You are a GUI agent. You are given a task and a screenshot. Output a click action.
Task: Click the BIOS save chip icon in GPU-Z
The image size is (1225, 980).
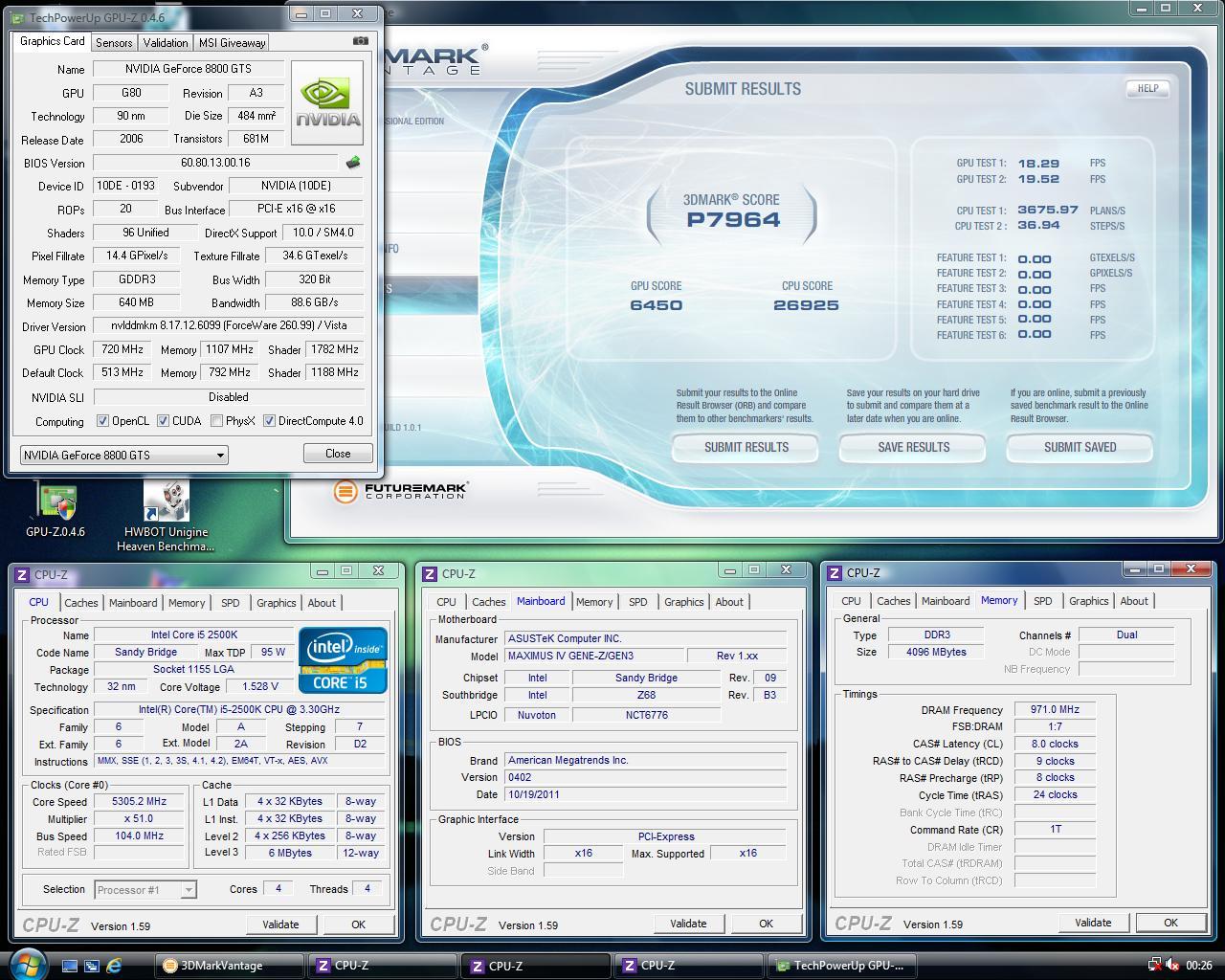coord(353,163)
